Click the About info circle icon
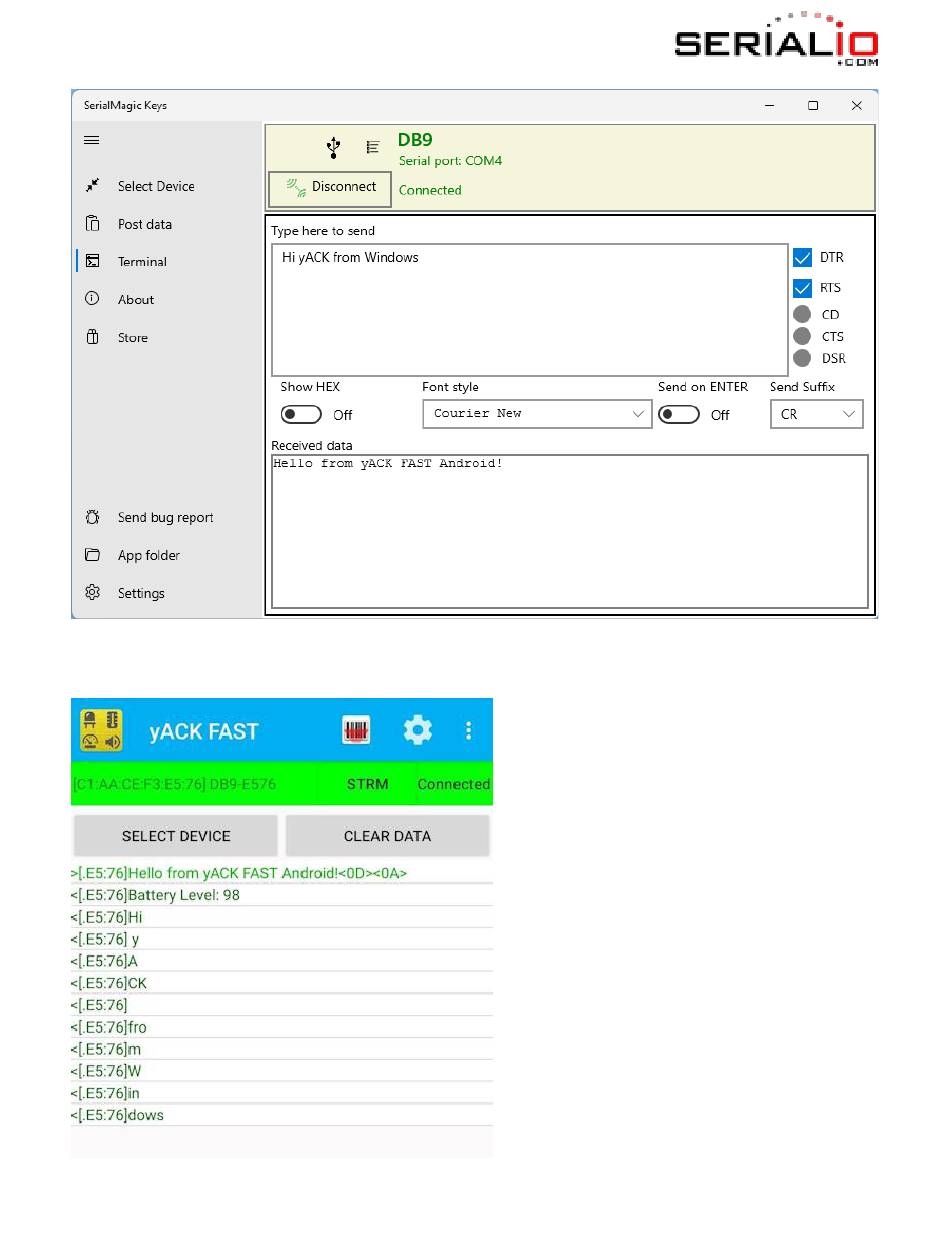This screenshot has height=1260, width=950. pyautogui.click(x=92, y=298)
